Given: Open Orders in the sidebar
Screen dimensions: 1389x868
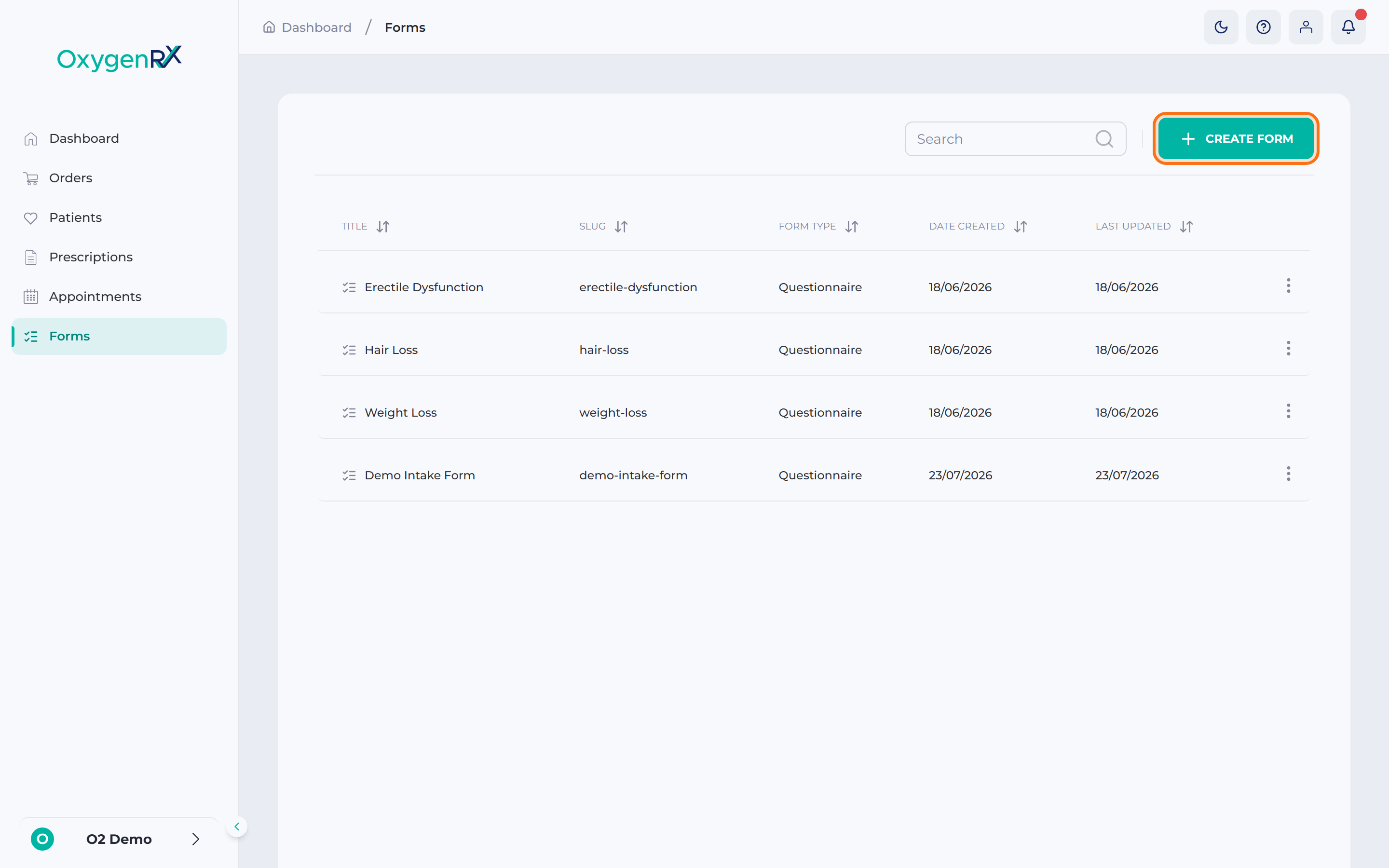Looking at the screenshot, I should pyautogui.click(x=119, y=178).
